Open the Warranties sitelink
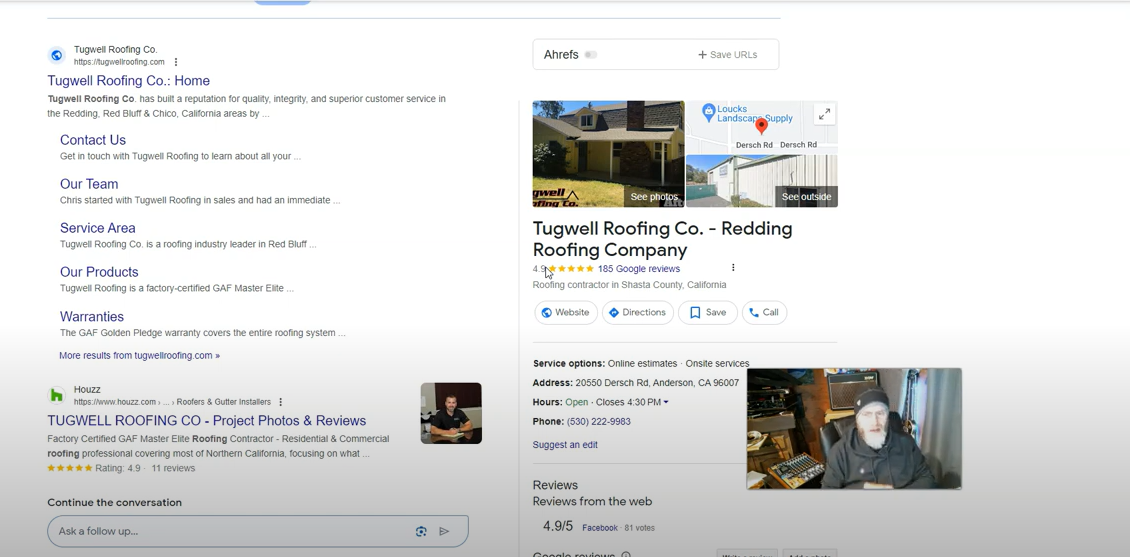Image resolution: width=1130 pixels, height=557 pixels. tap(92, 316)
